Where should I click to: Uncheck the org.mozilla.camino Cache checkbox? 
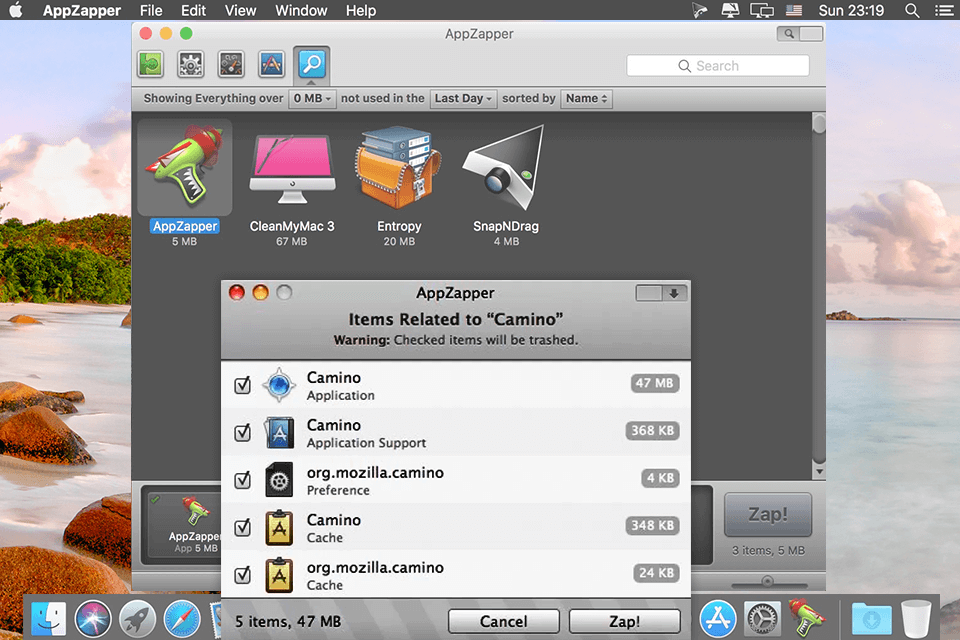(x=242, y=574)
